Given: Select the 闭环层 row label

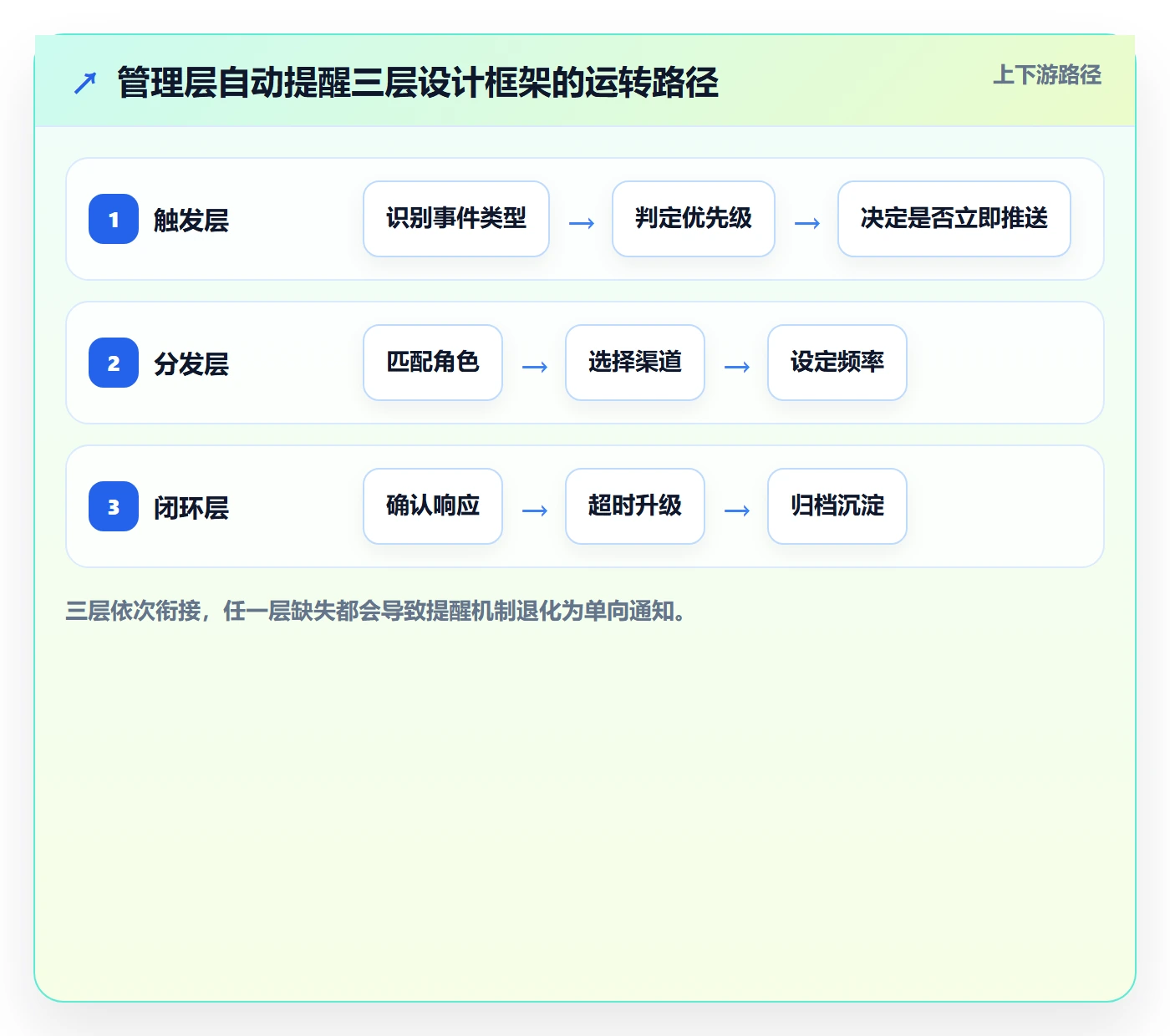Looking at the screenshot, I should point(191,507).
